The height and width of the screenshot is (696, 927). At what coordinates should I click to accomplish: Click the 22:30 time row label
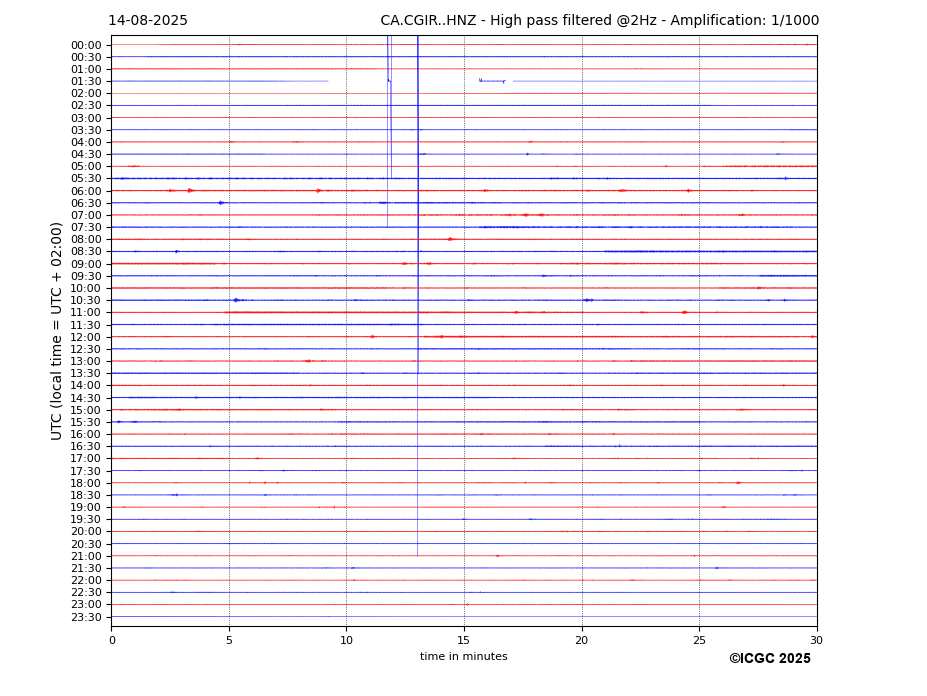tap(86, 593)
